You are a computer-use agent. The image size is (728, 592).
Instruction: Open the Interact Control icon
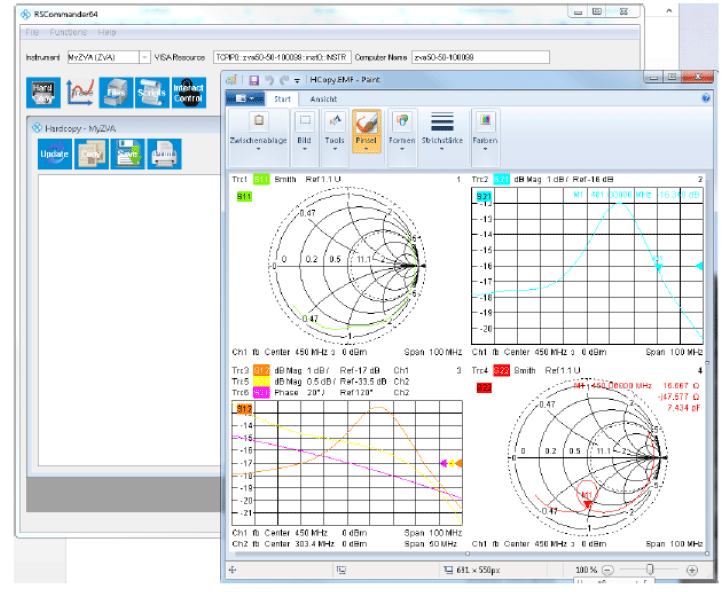[188, 92]
